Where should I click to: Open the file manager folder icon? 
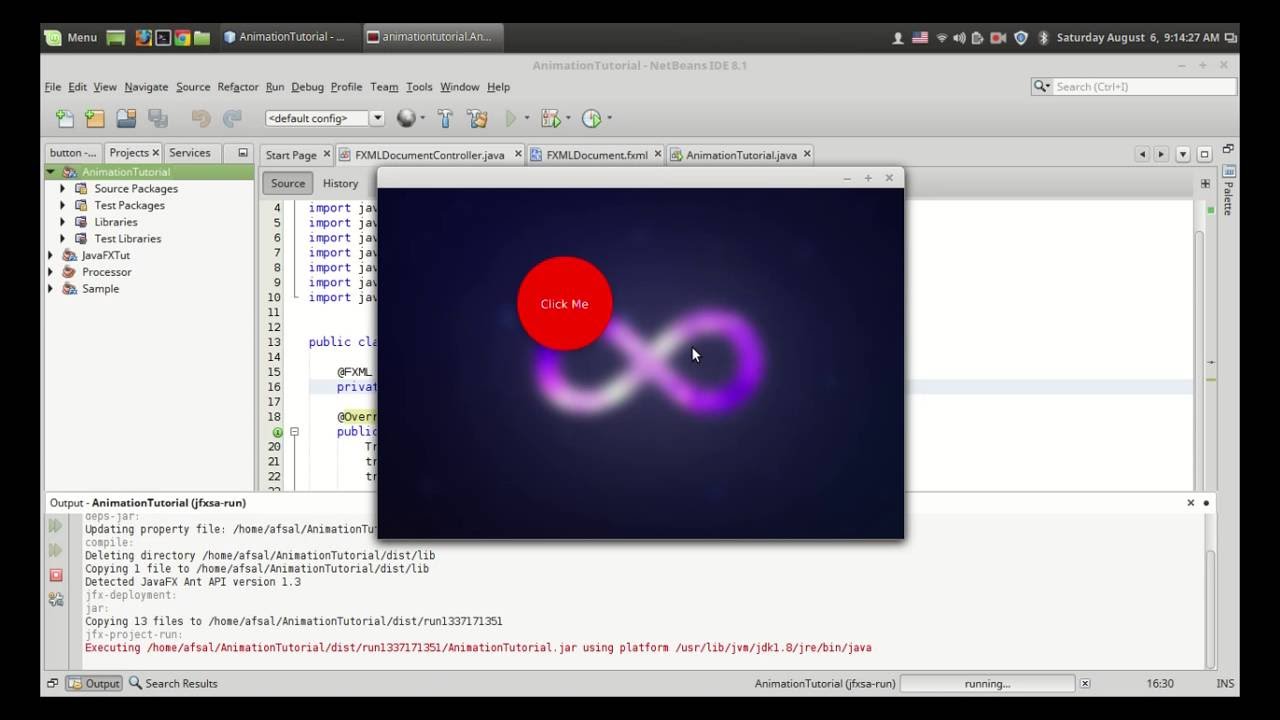(202, 38)
